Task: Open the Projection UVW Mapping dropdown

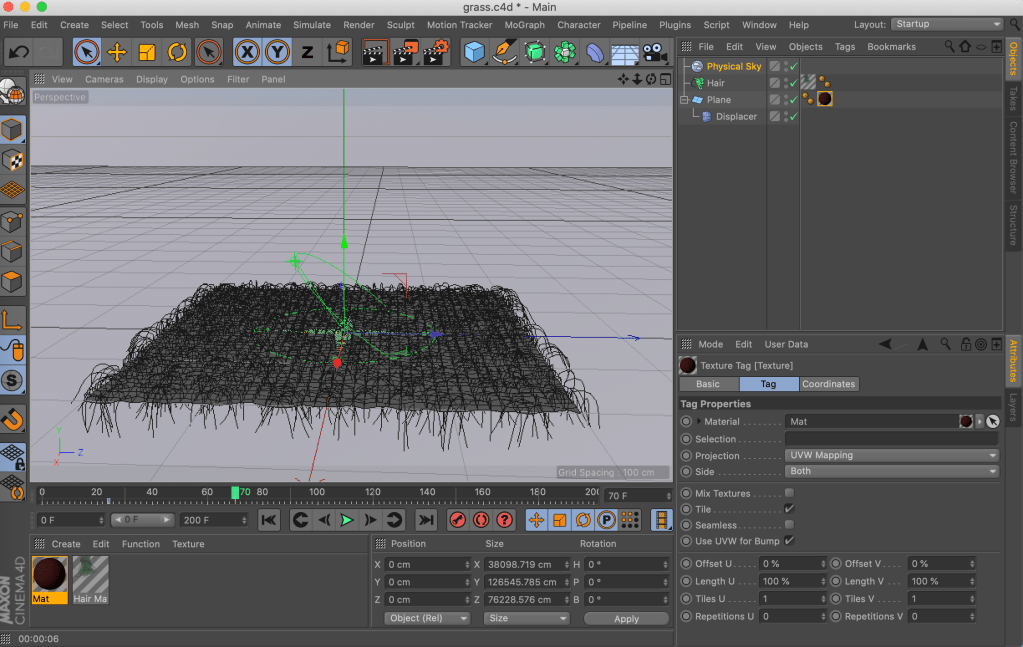Action: click(892, 455)
